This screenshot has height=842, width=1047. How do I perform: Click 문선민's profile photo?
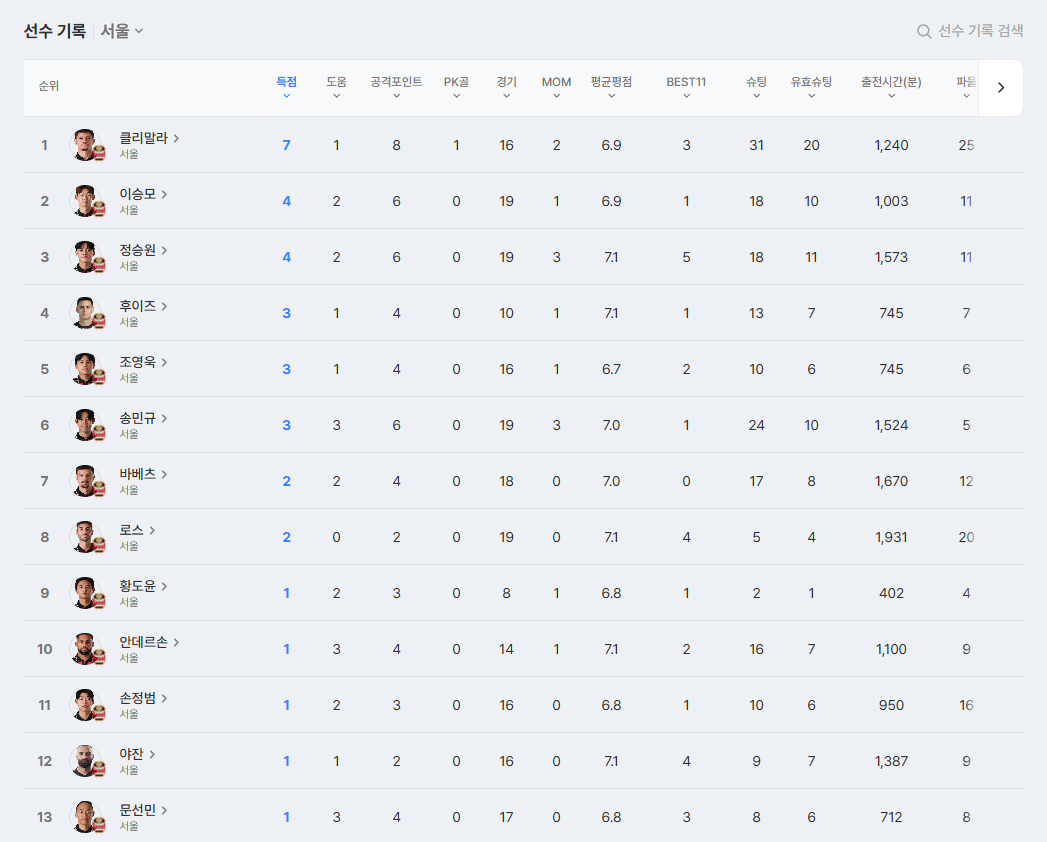pyautogui.click(x=86, y=817)
